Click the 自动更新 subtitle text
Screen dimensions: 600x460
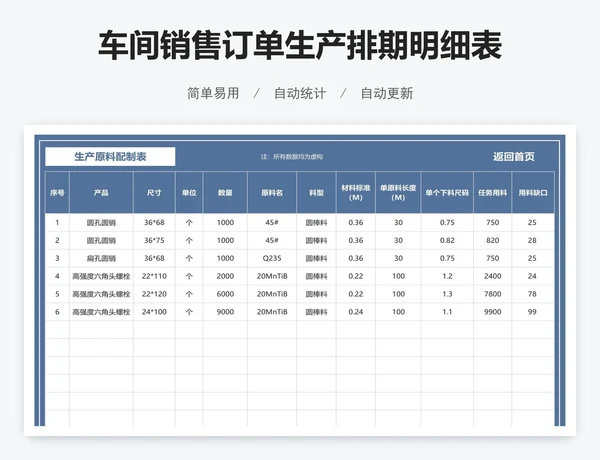click(x=387, y=93)
